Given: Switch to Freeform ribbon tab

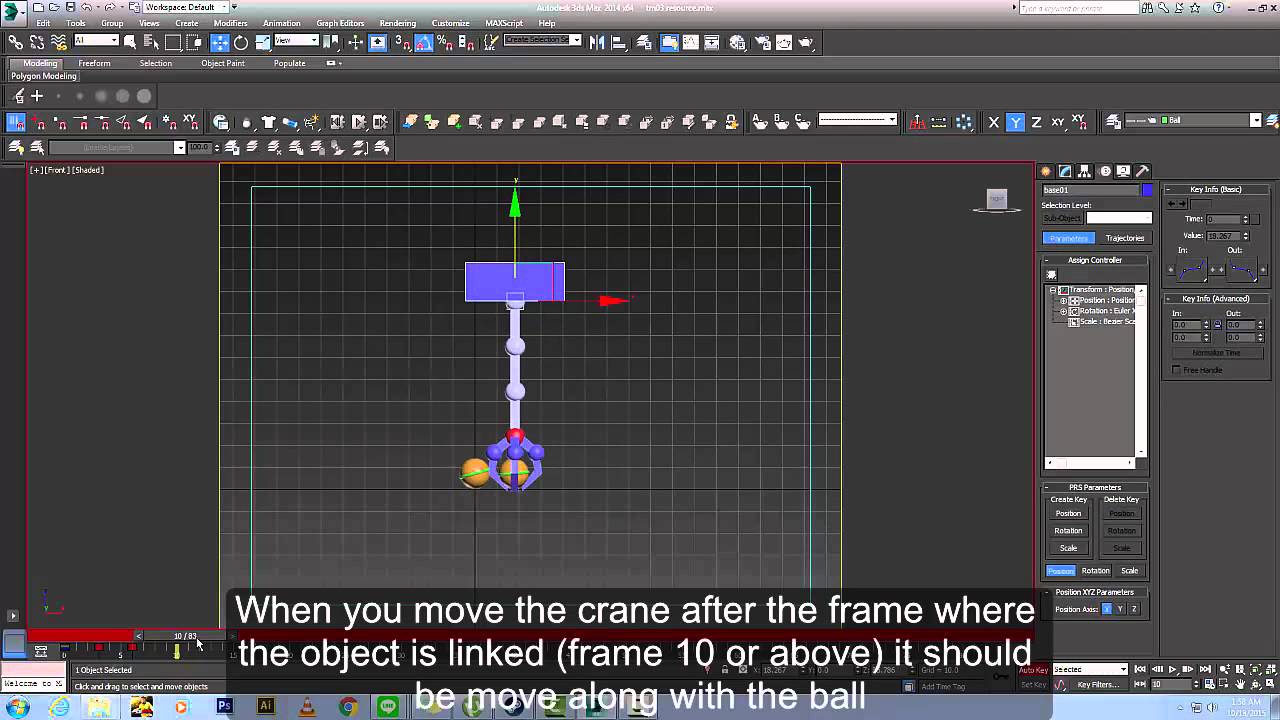Looking at the screenshot, I should (95, 63).
